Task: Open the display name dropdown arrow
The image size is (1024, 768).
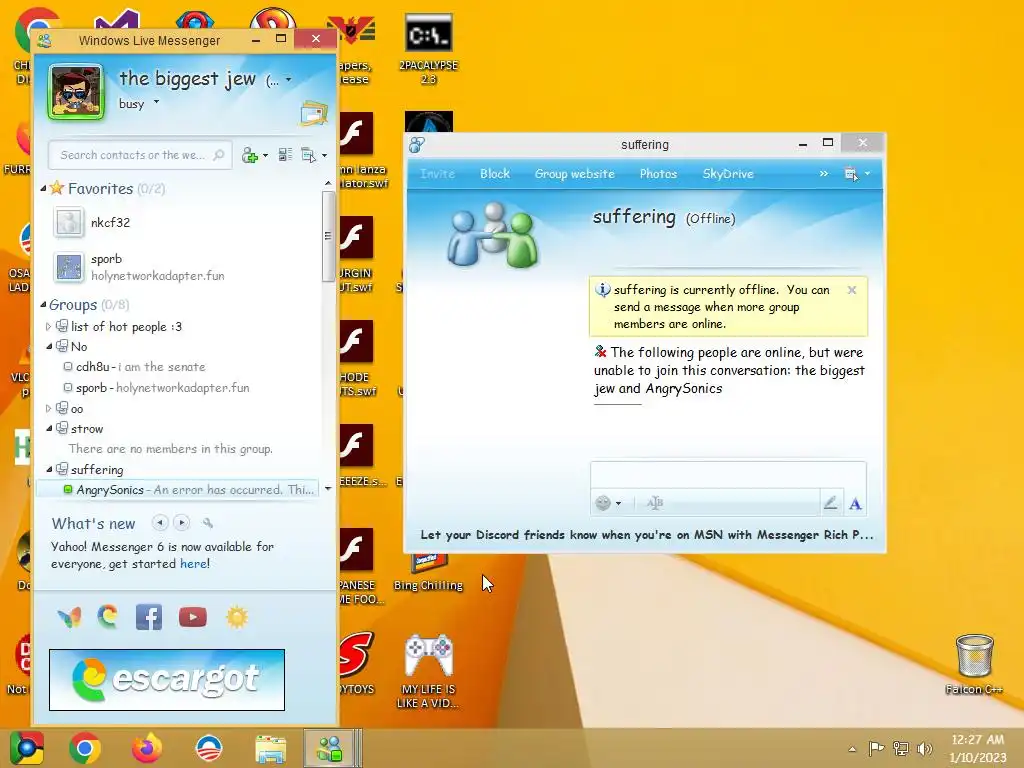Action: pyautogui.click(x=289, y=80)
